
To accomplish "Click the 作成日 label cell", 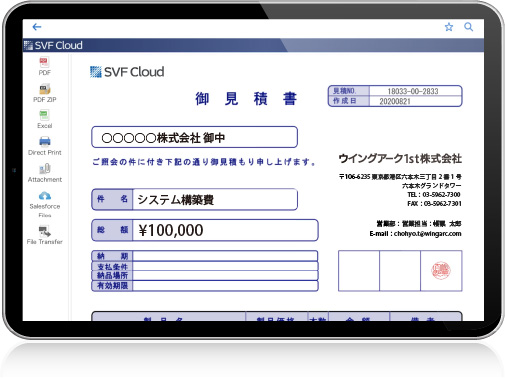I will coord(349,101).
